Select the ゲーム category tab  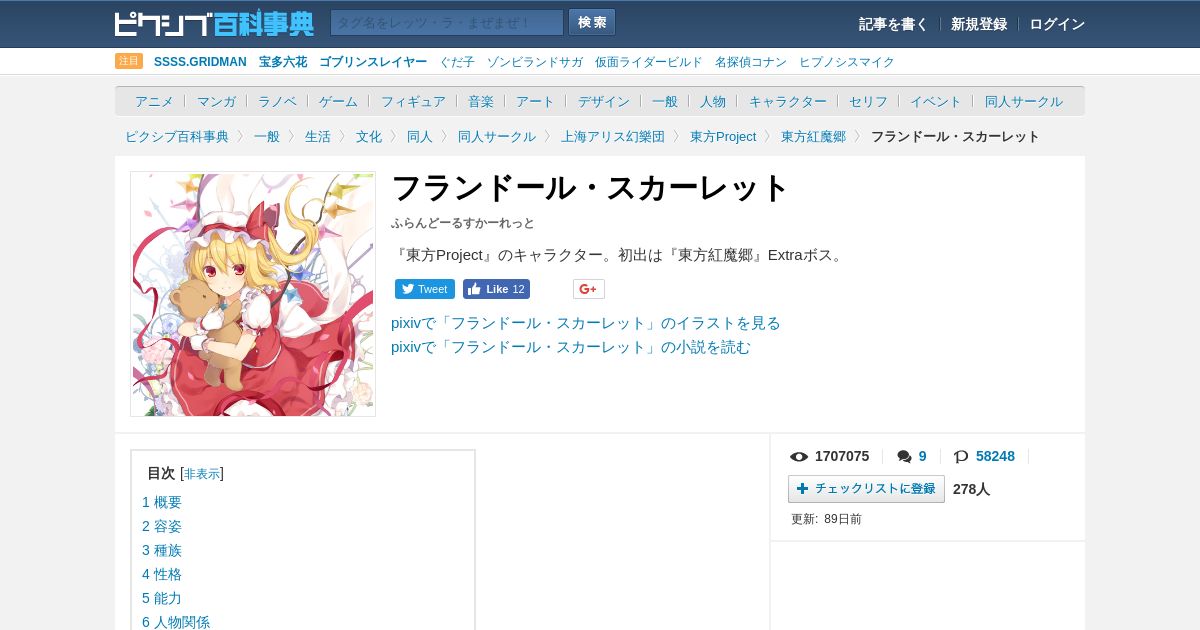[338, 102]
